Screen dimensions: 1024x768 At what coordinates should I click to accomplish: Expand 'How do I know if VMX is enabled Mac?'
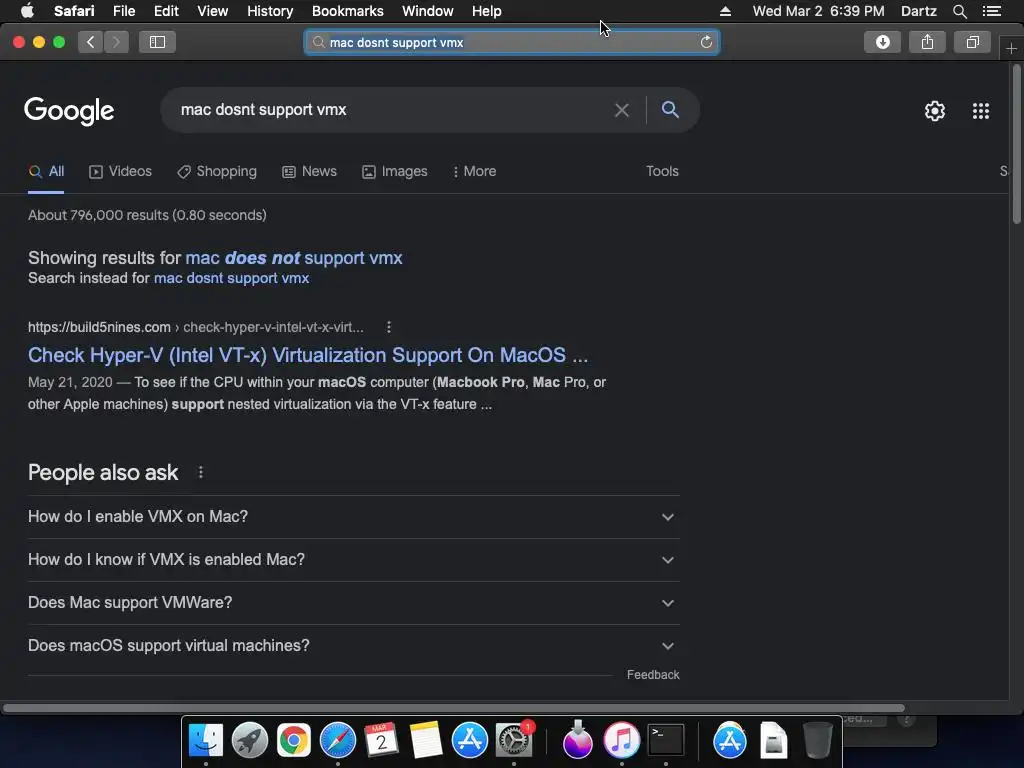[x=353, y=560]
